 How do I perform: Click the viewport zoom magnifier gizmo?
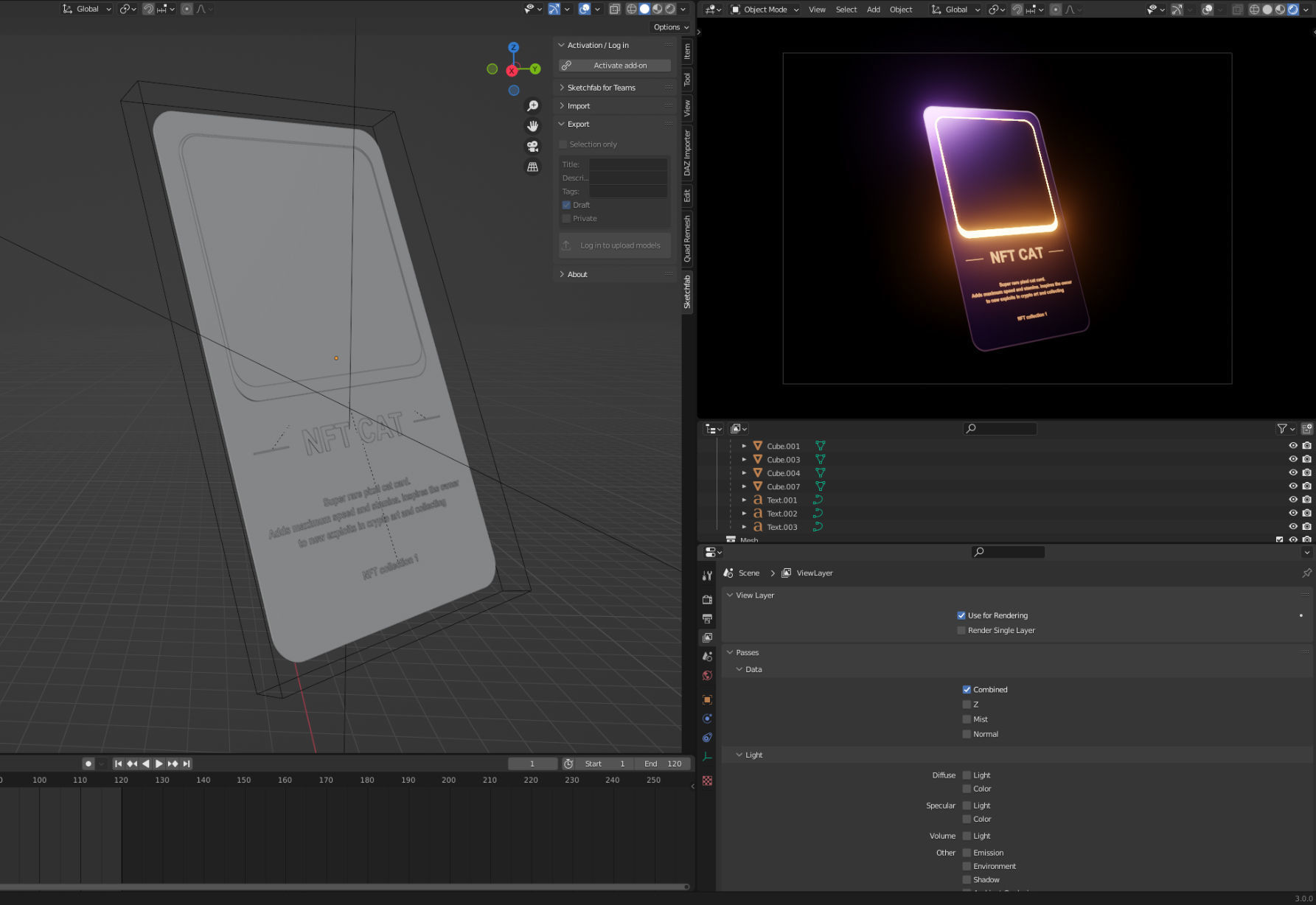point(532,106)
